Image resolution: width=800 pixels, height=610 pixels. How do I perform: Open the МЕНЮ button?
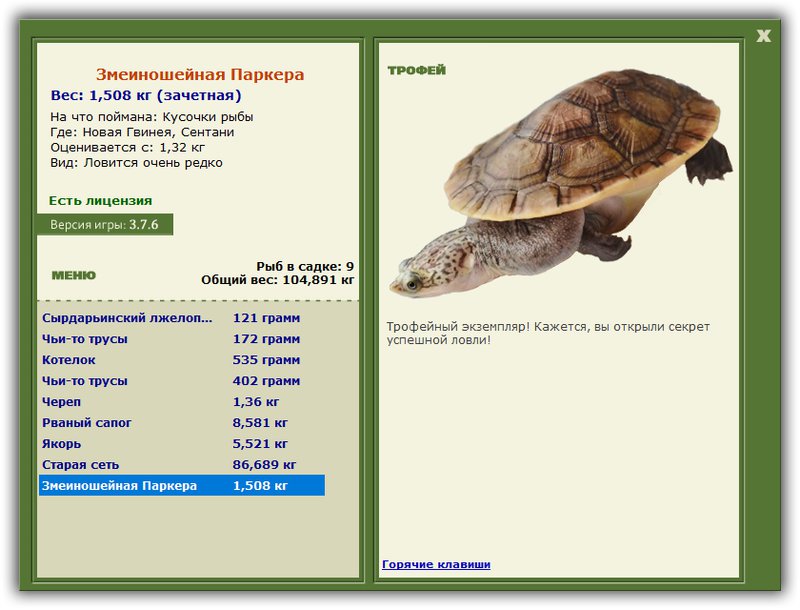coord(73,275)
